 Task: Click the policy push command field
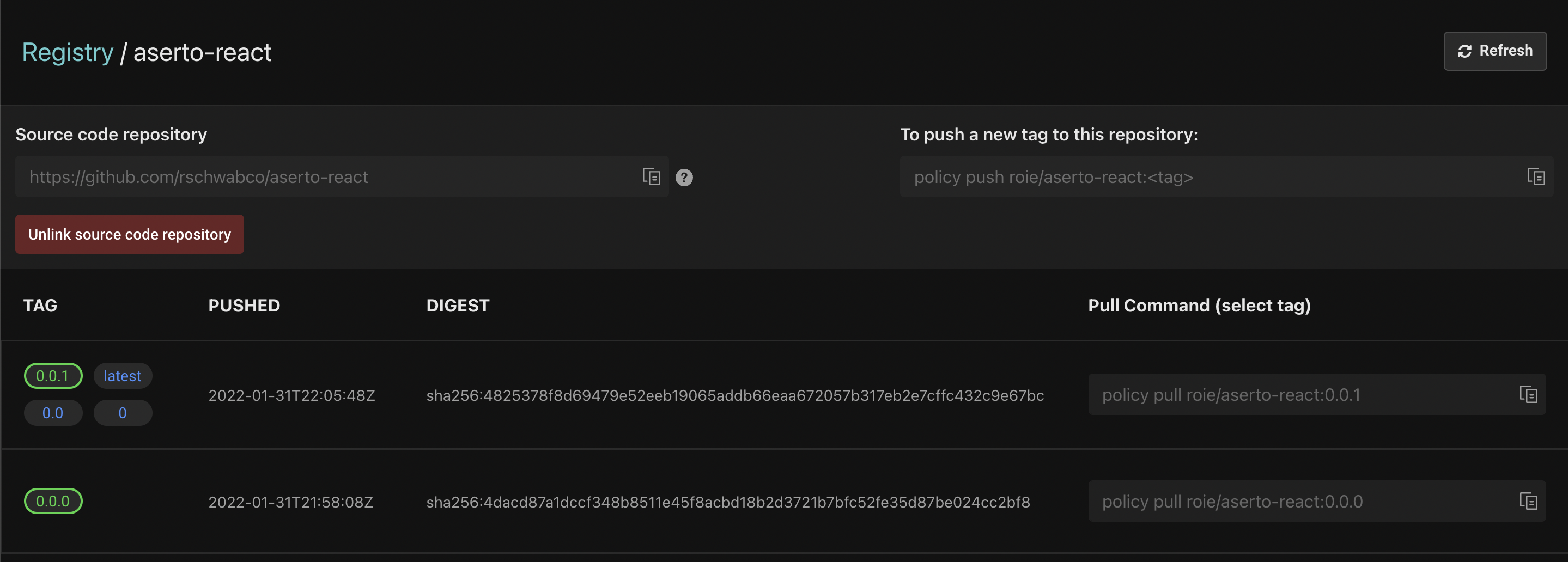(x=1226, y=176)
